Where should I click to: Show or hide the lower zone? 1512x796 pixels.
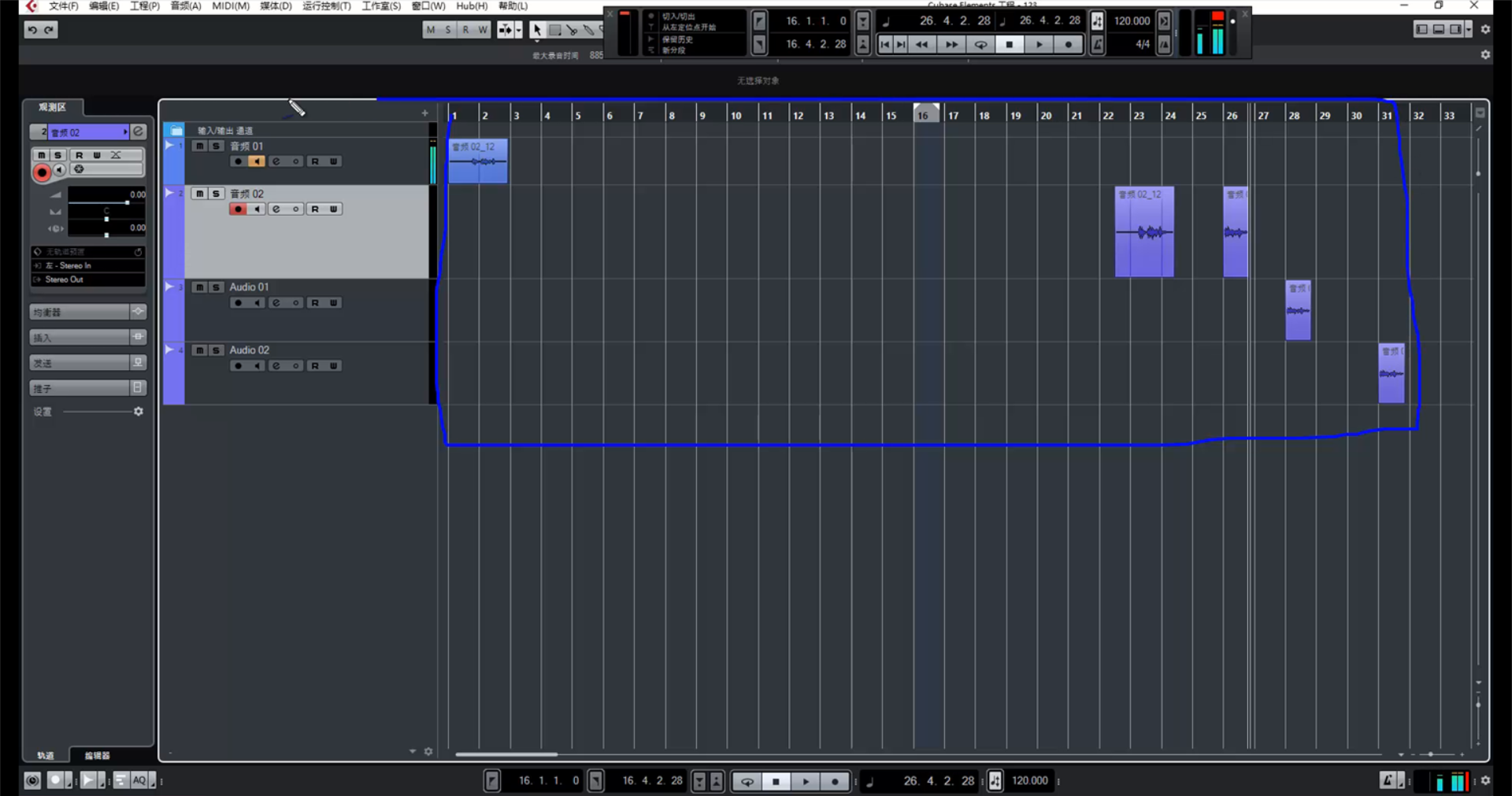point(1439,30)
